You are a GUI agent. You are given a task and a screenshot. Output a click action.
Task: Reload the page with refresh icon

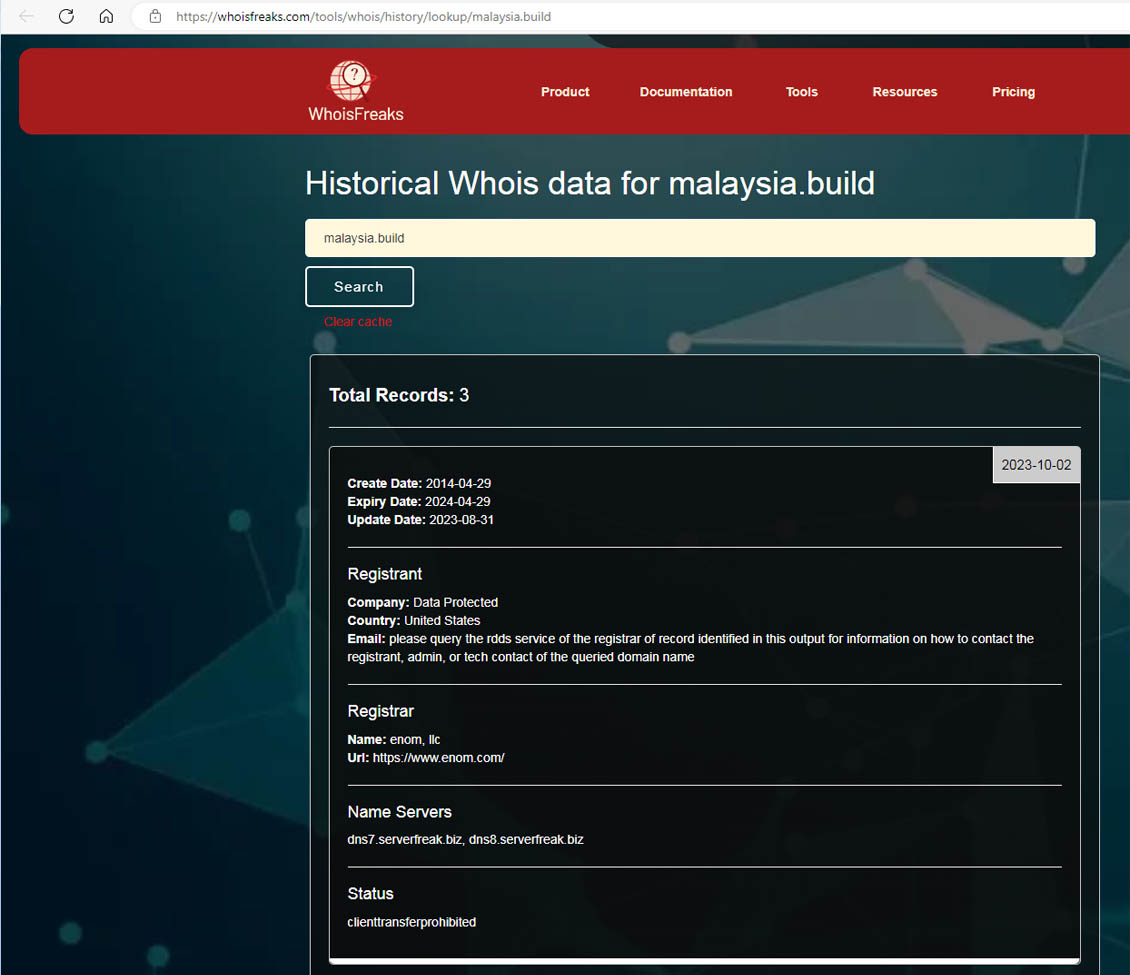(x=66, y=16)
